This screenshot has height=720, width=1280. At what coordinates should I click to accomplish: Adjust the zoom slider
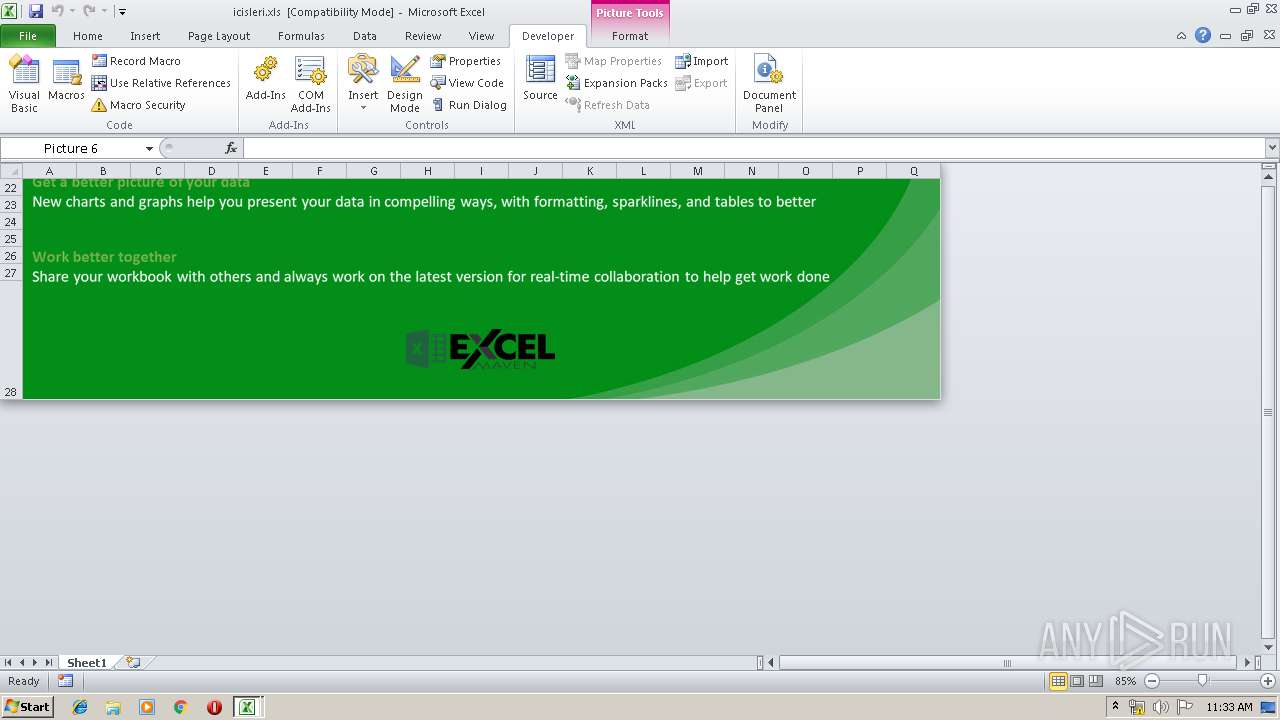[x=1202, y=681]
